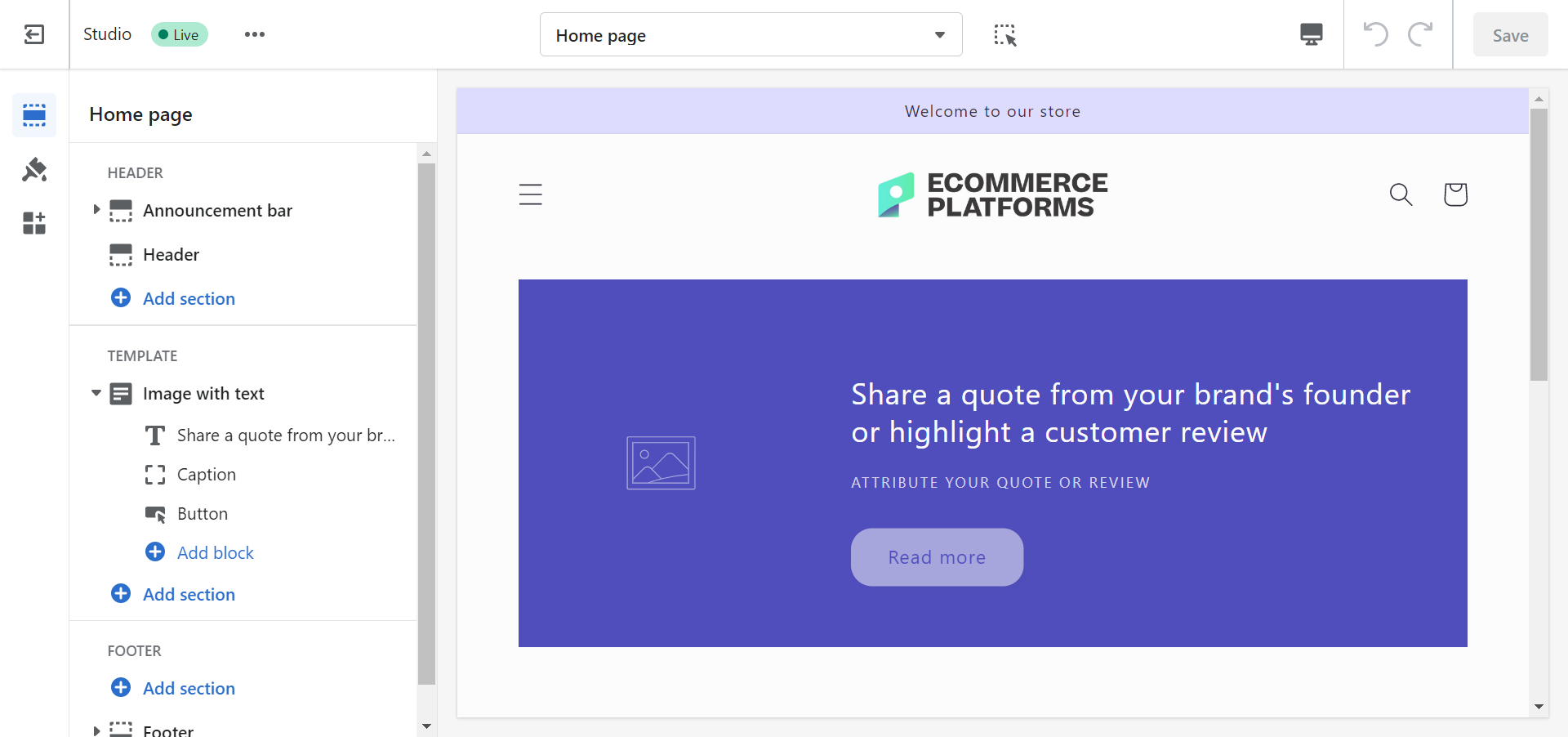The width and height of the screenshot is (1568, 737).
Task: Open search in the store preview
Action: pos(1401,194)
